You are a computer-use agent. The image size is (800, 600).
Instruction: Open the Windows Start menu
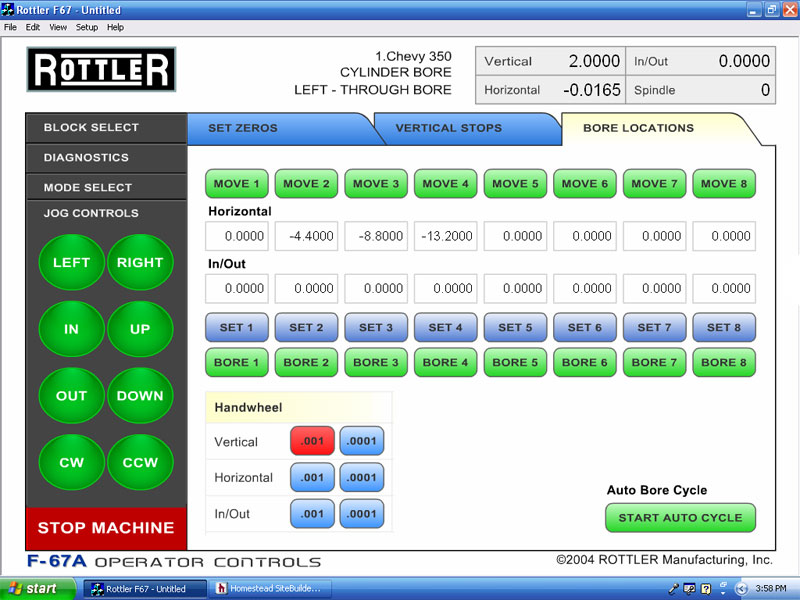click(34, 589)
